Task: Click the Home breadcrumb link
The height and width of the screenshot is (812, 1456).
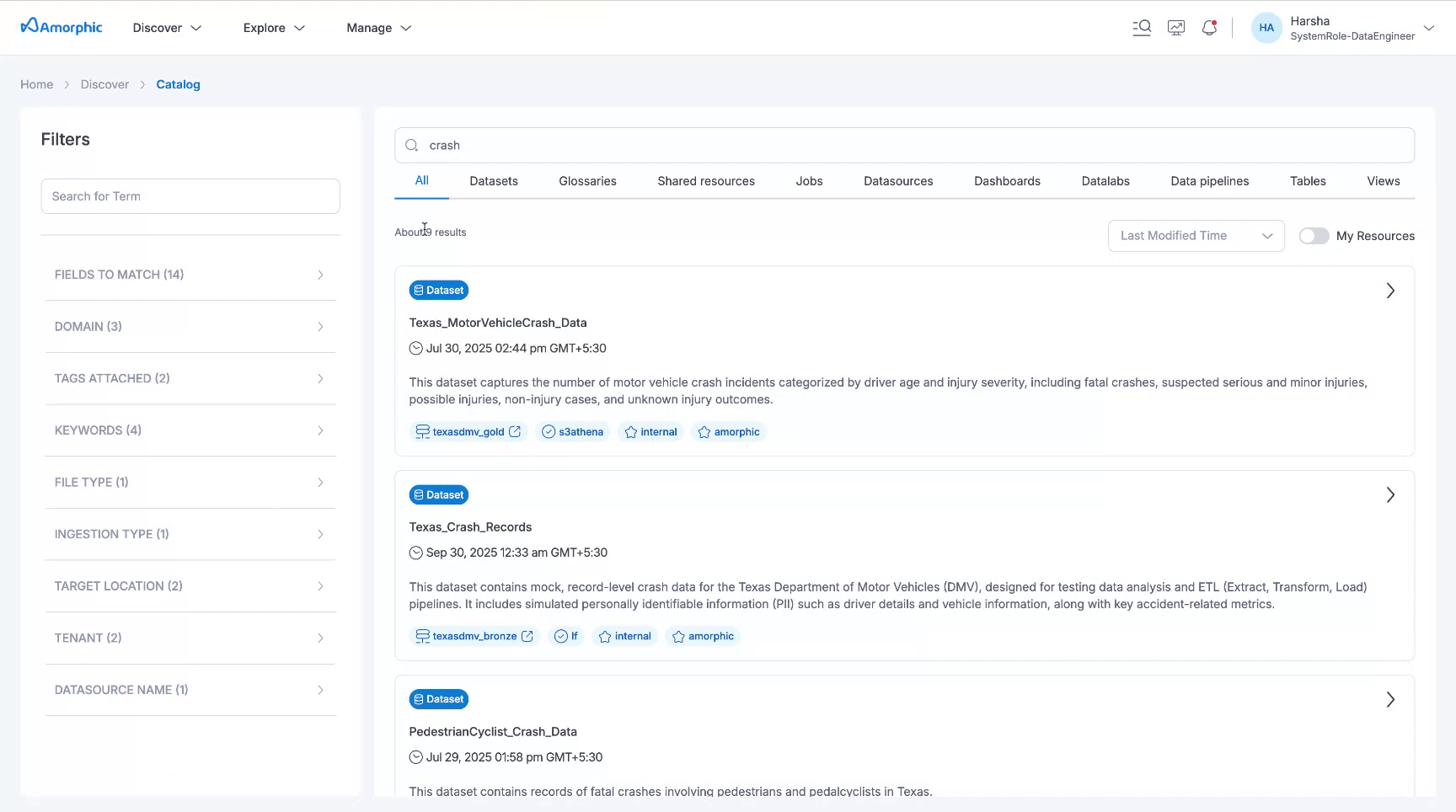Action: (36, 84)
